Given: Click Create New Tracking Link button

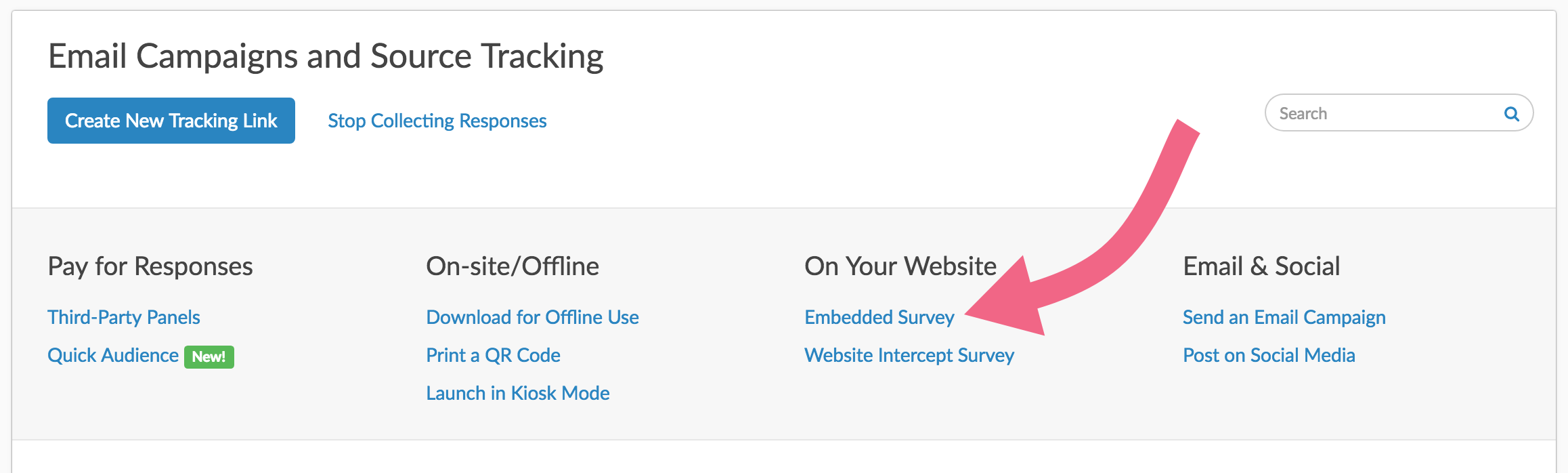Looking at the screenshot, I should point(171,121).
